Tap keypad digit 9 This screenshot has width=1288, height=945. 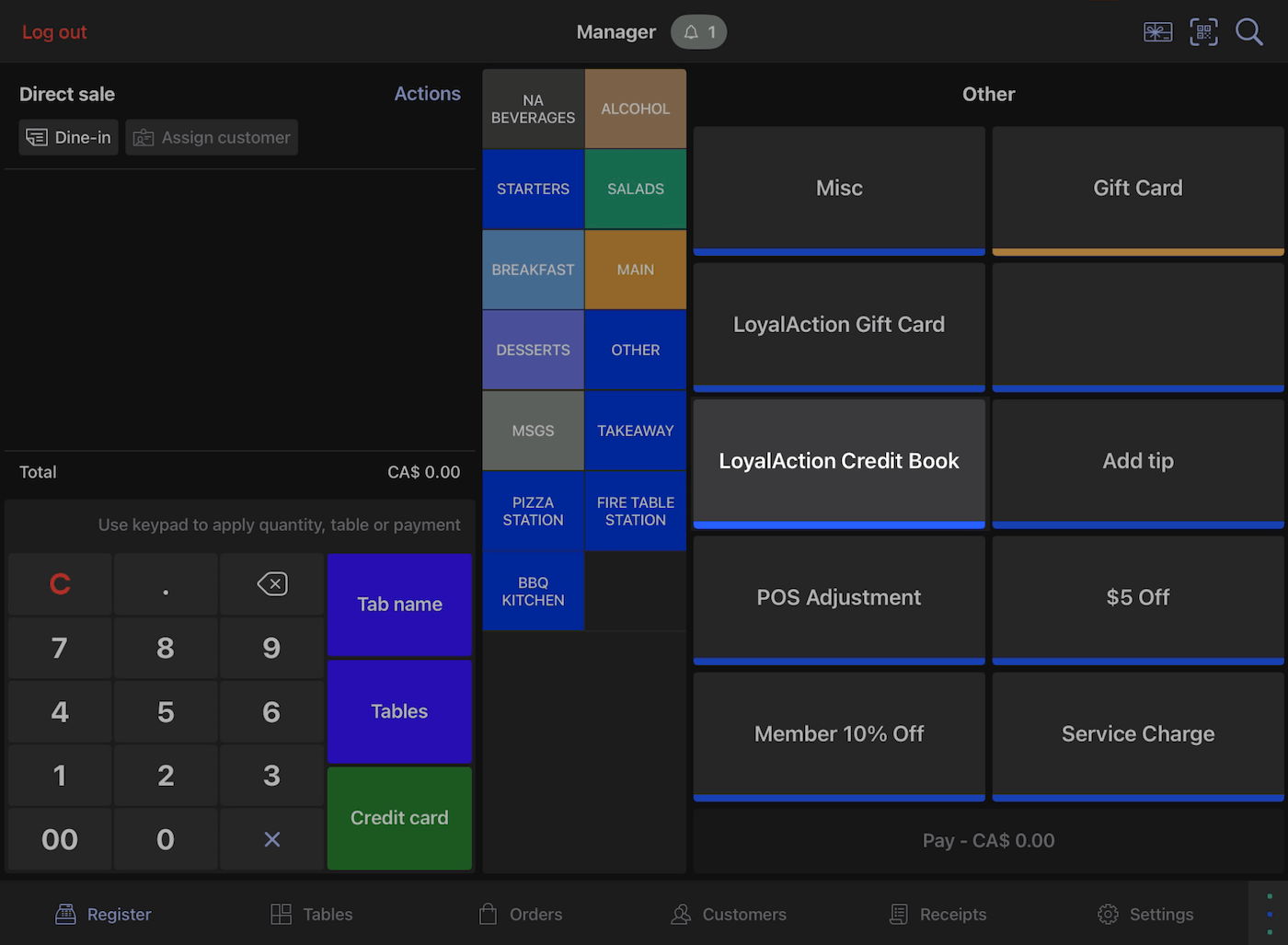(x=271, y=648)
